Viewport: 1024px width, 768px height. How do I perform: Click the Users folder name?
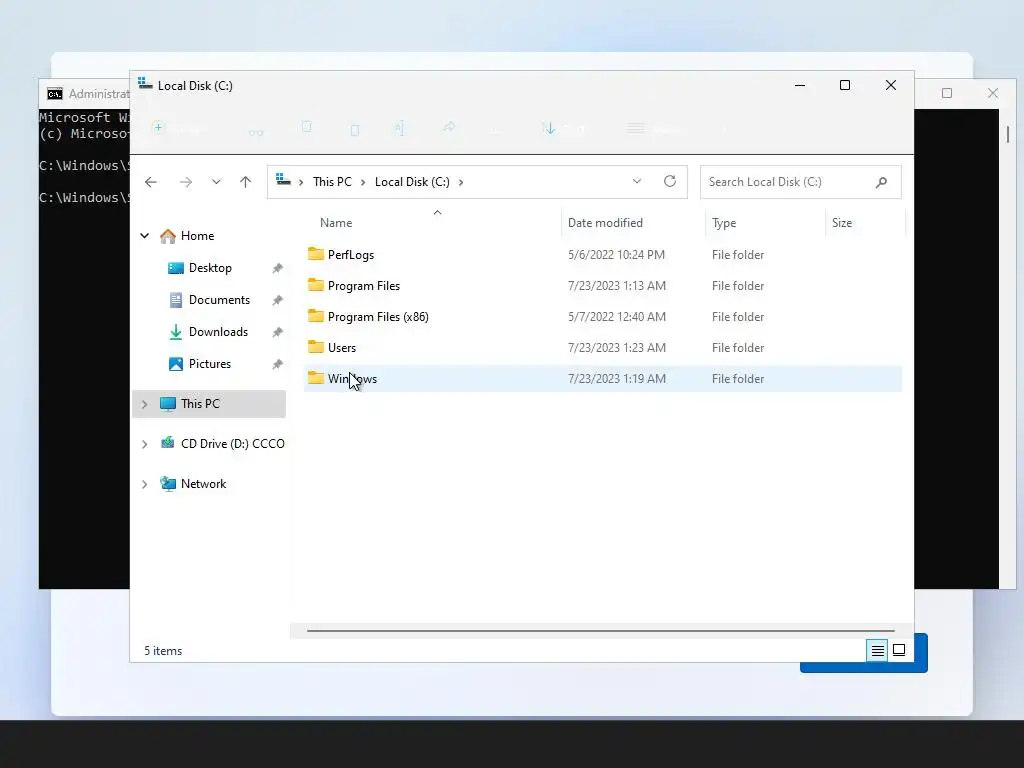[x=342, y=348]
